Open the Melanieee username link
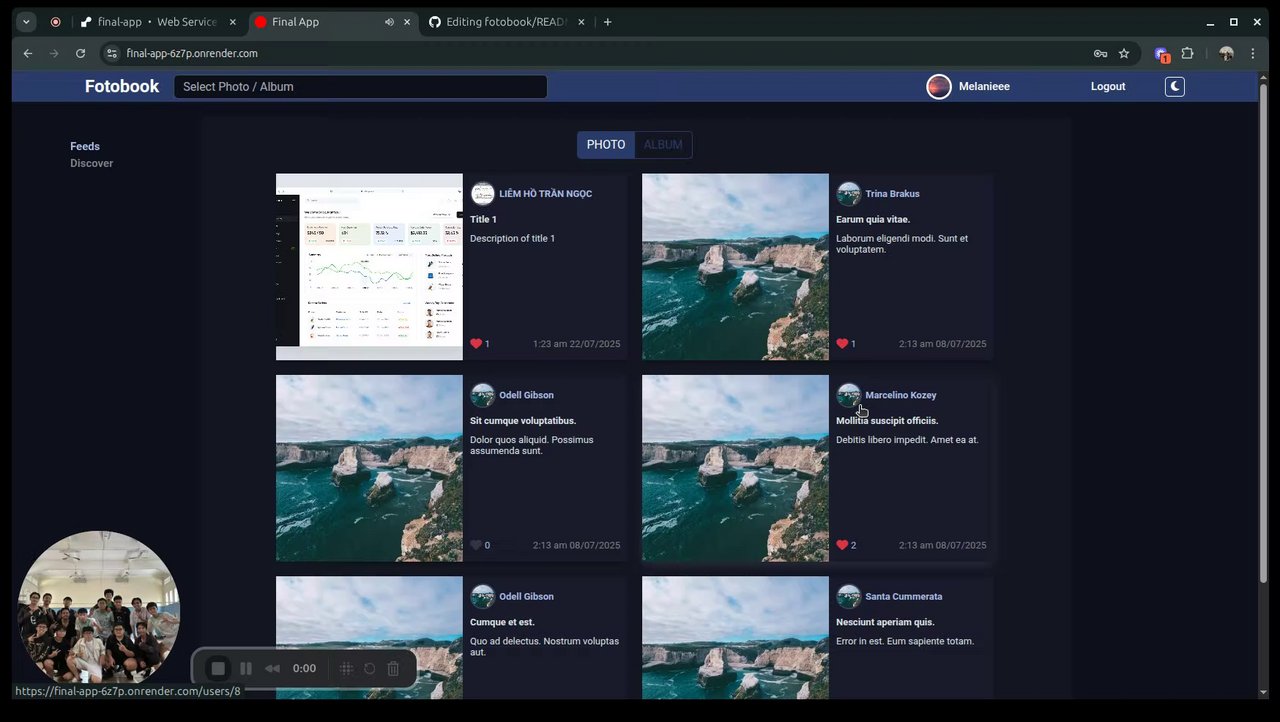The width and height of the screenshot is (1280, 722). click(x=984, y=87)
